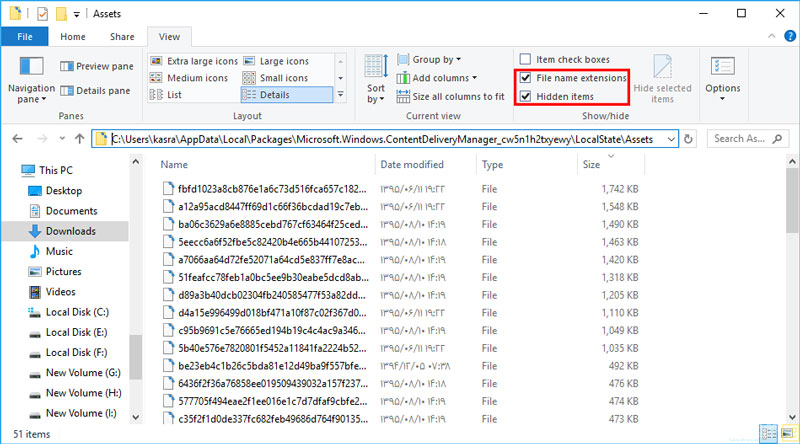Expand the Add columns dropdown

(444, 78)
